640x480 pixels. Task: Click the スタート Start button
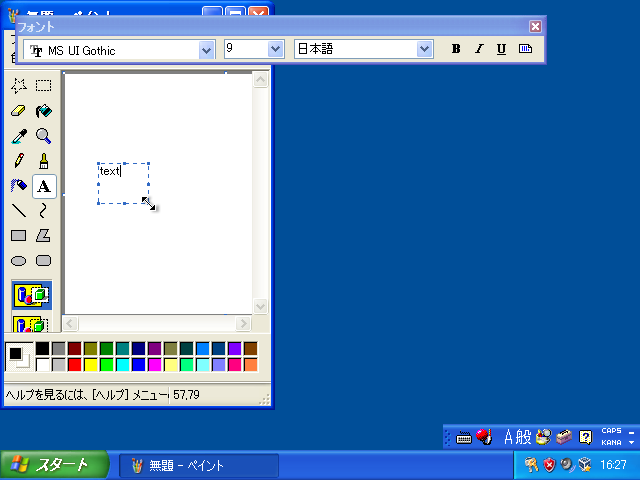[x=46, y=465]
